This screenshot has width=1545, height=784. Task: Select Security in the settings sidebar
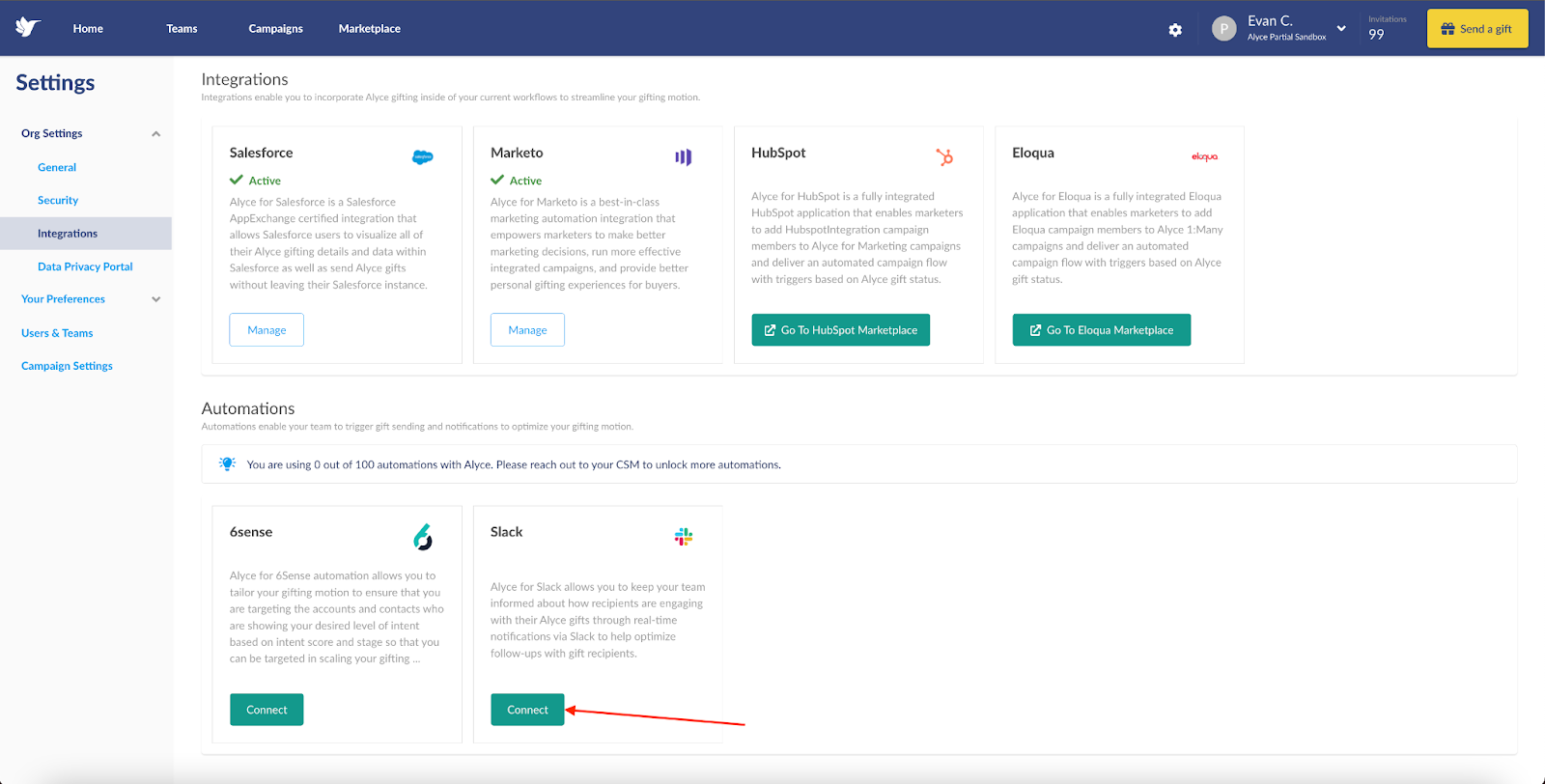point(58,200)
